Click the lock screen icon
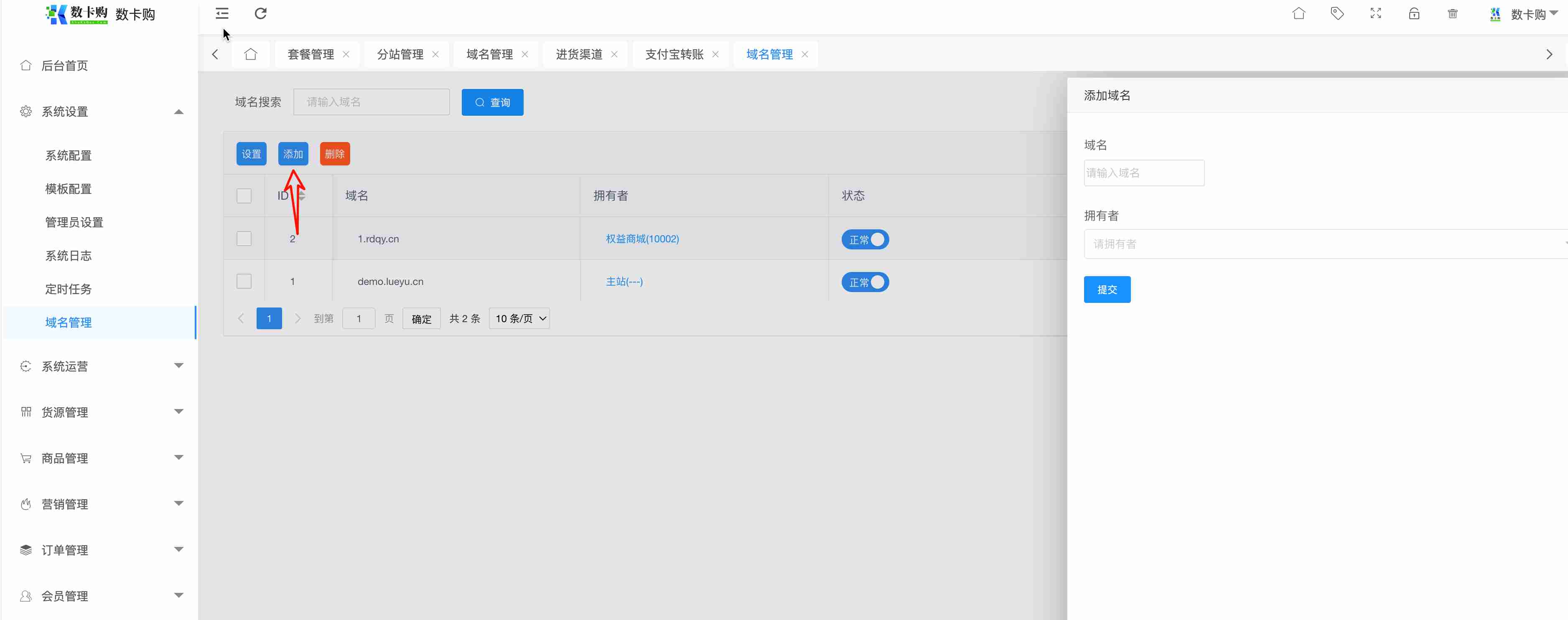1568x620 pixels. point(1414,13)
